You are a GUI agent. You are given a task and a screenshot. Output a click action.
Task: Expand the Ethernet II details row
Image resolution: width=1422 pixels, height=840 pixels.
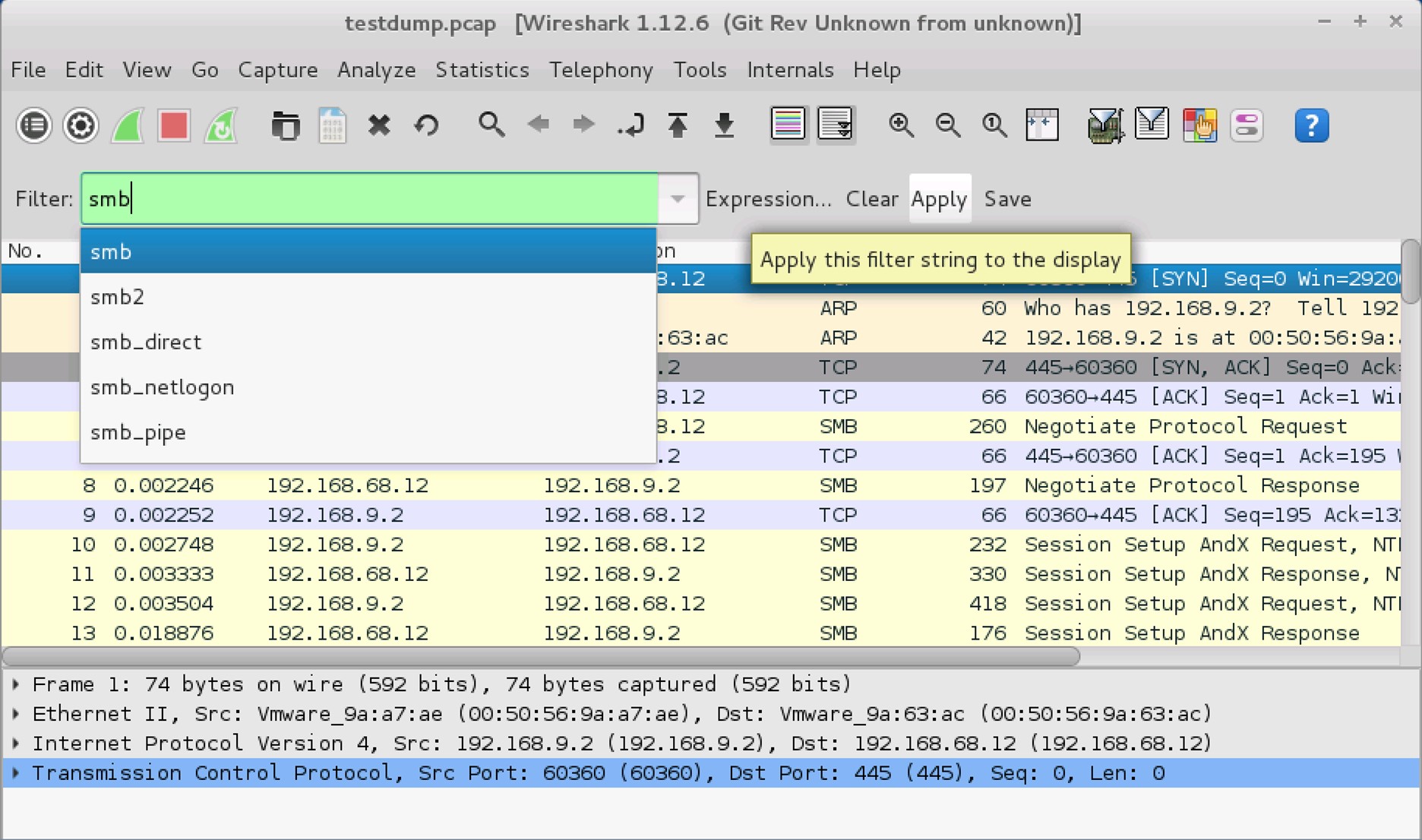[16, 714]
